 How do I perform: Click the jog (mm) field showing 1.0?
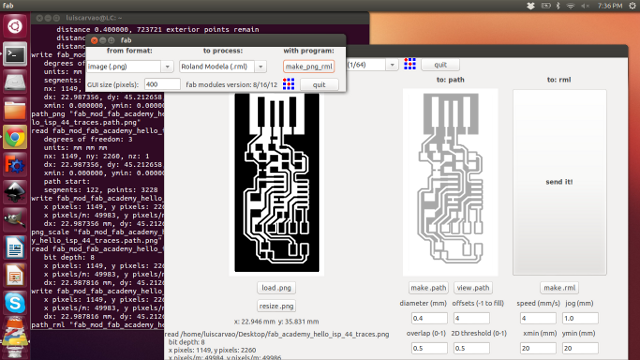[580, 318]
